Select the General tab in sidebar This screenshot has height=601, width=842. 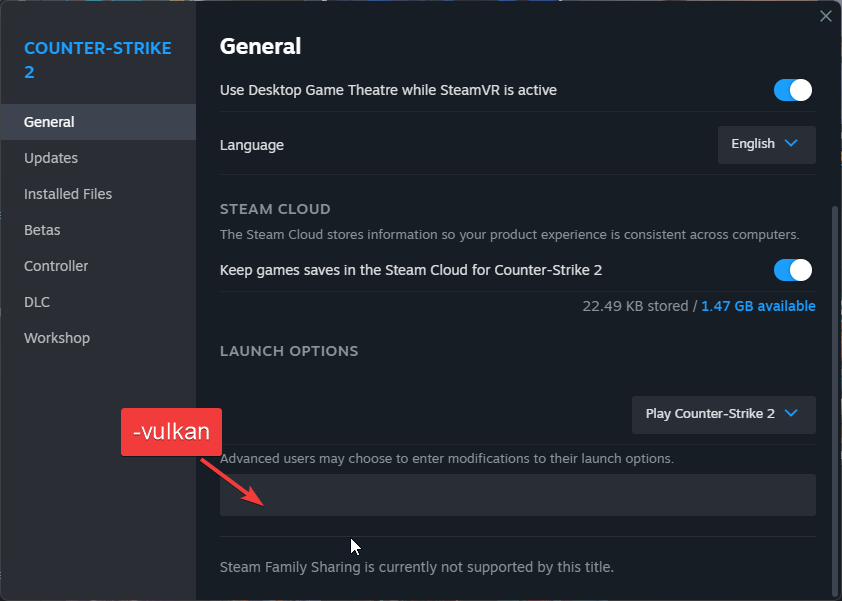click(50, 122)
